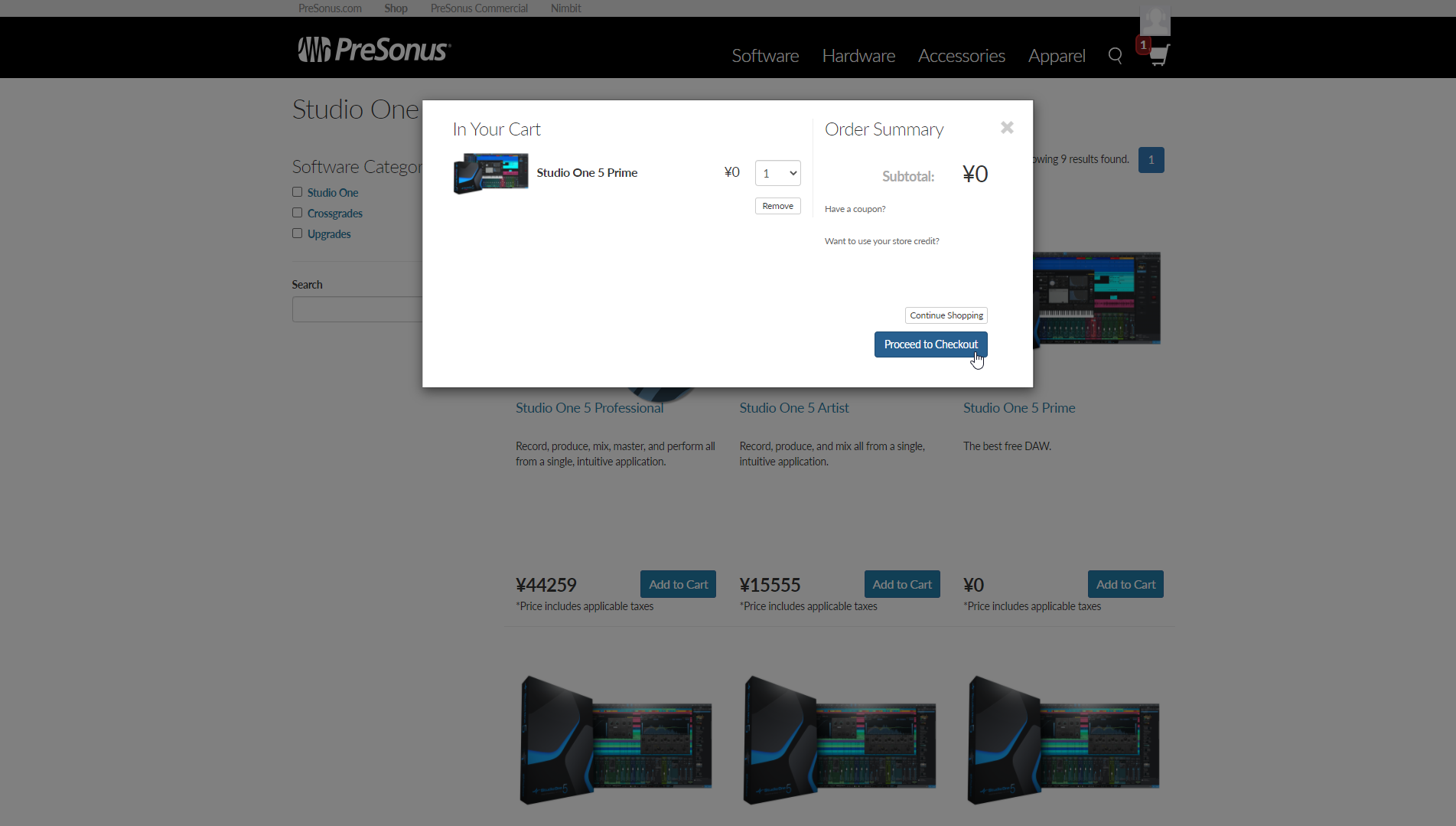Open the Software menu
This screenshot has height=826, width=1456.
click(x=765, y=56)
